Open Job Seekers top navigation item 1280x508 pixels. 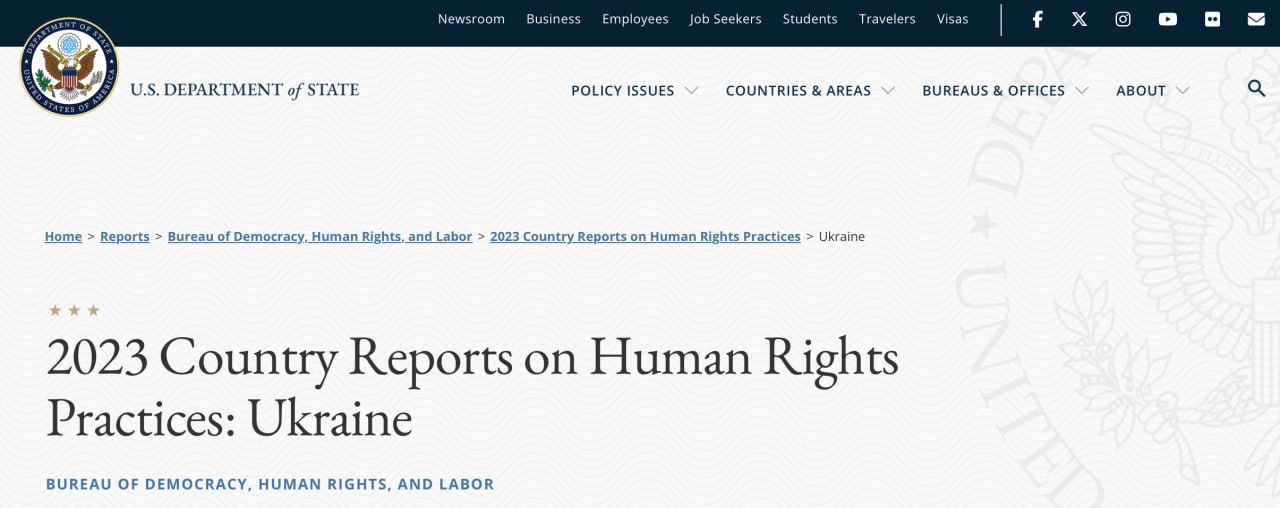tap(725, 19)
